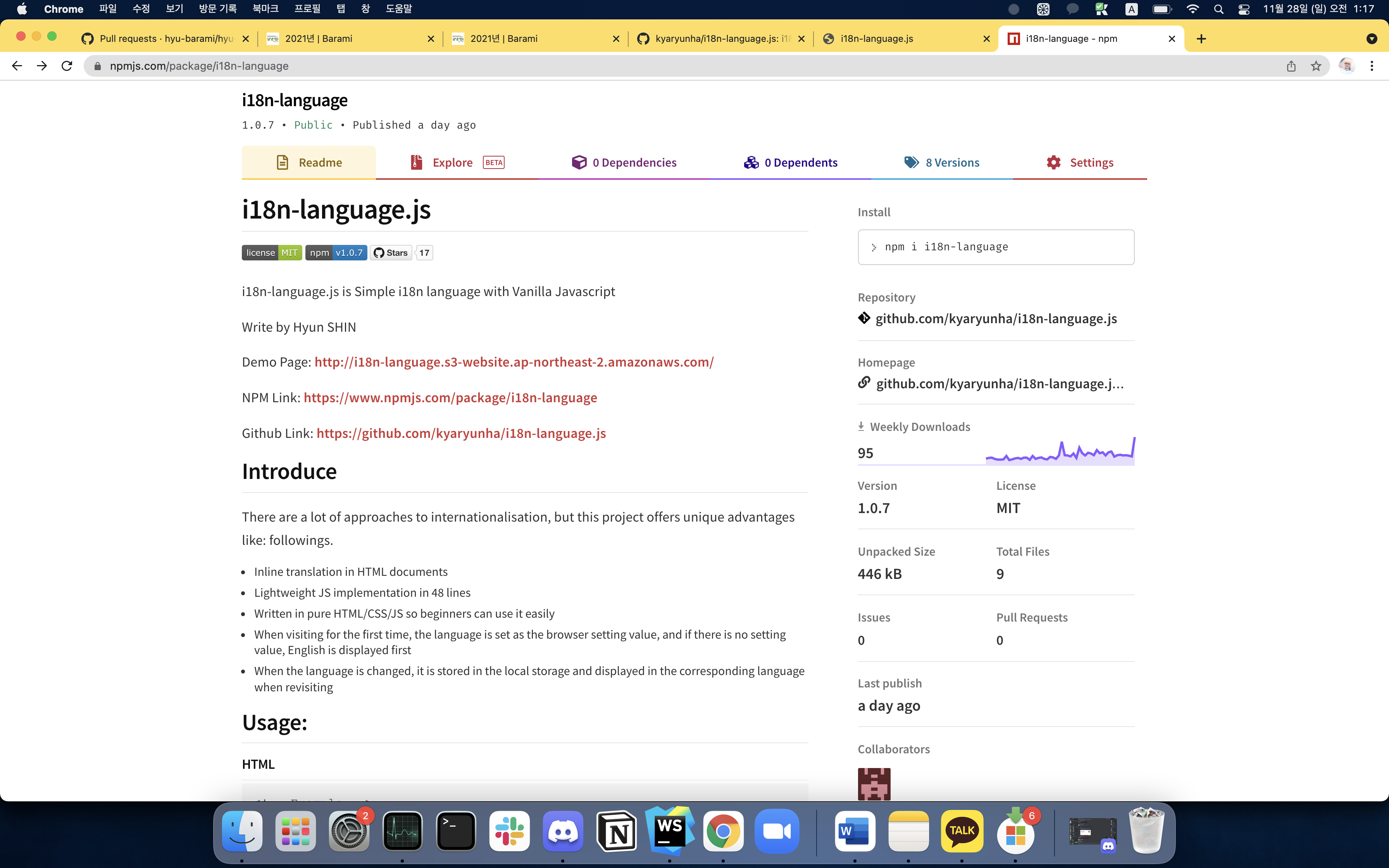Switch to the Pull requests hyu-barami tab
This screenshot has height=868, width=1389.
pos(165,38)
